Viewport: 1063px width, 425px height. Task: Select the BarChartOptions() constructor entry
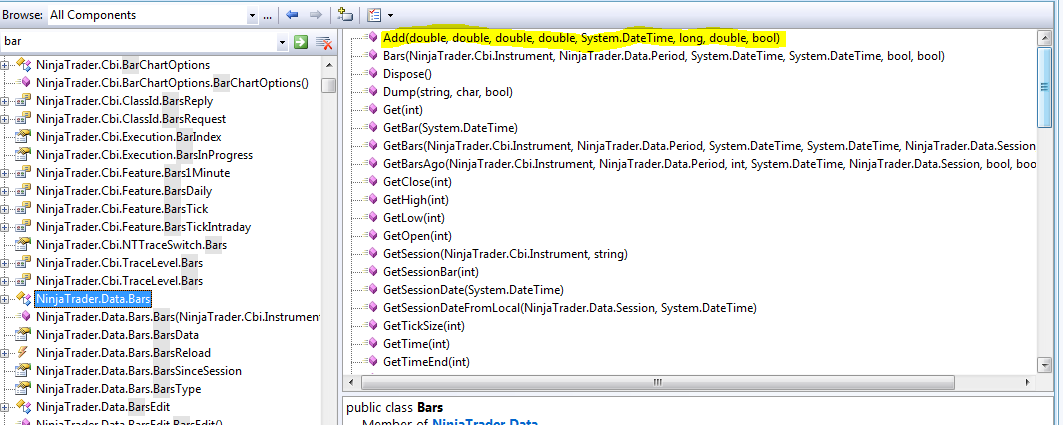172,83
